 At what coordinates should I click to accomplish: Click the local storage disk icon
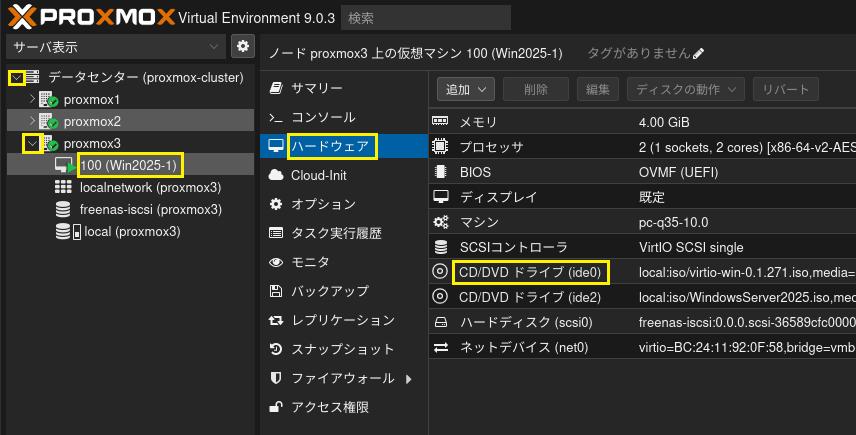click(69, 231)
